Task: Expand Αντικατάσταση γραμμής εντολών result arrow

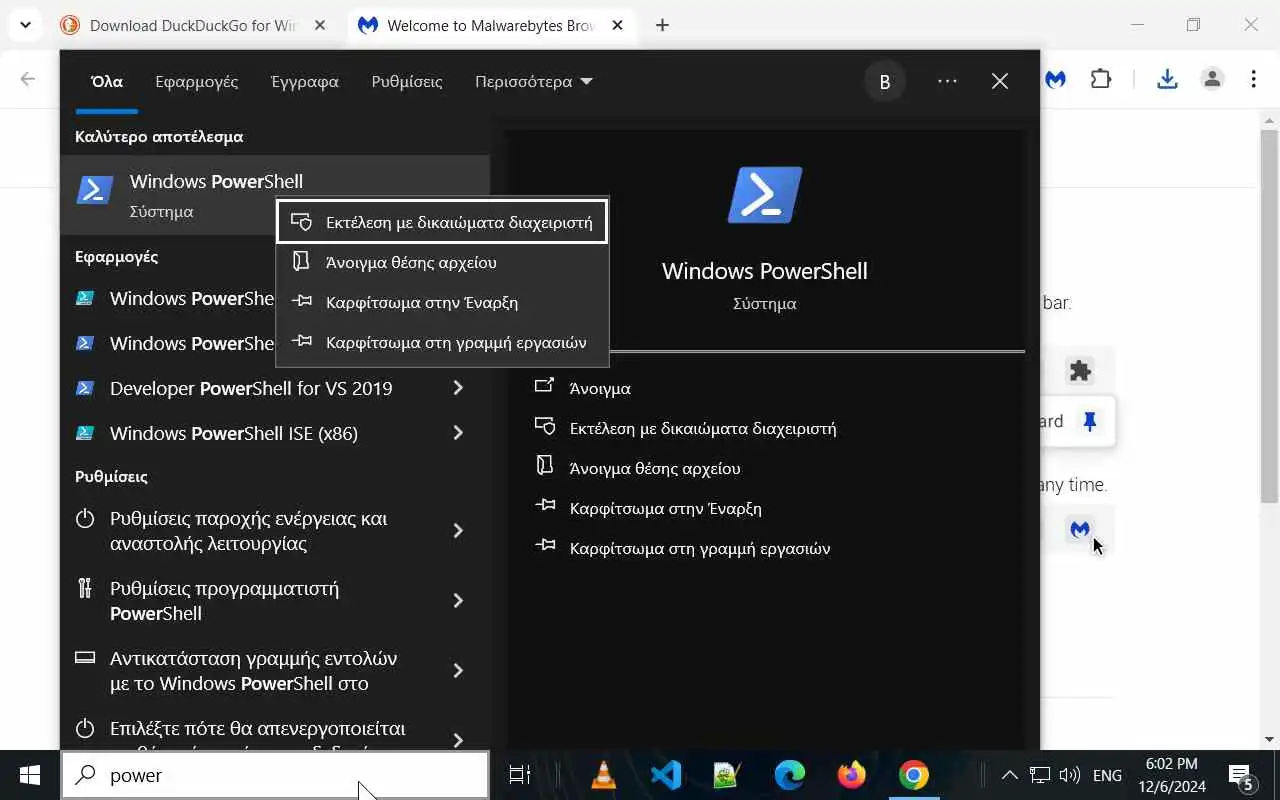Action: [458, 671]
